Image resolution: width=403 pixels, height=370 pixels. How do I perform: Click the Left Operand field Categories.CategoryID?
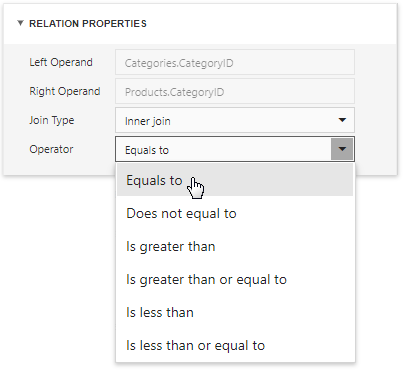point(235,62)
